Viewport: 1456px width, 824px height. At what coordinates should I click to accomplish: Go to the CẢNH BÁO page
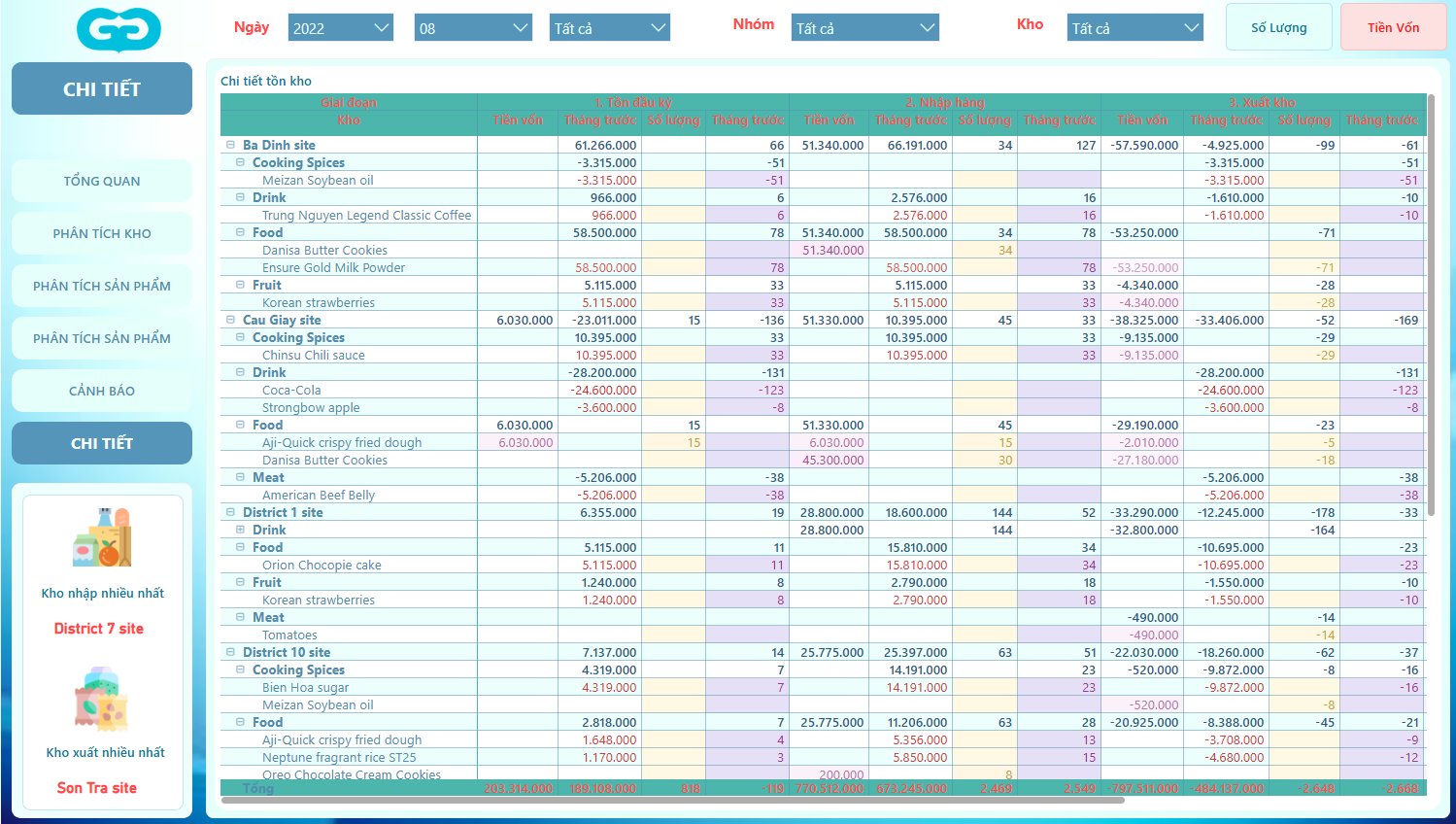(102, 391)
